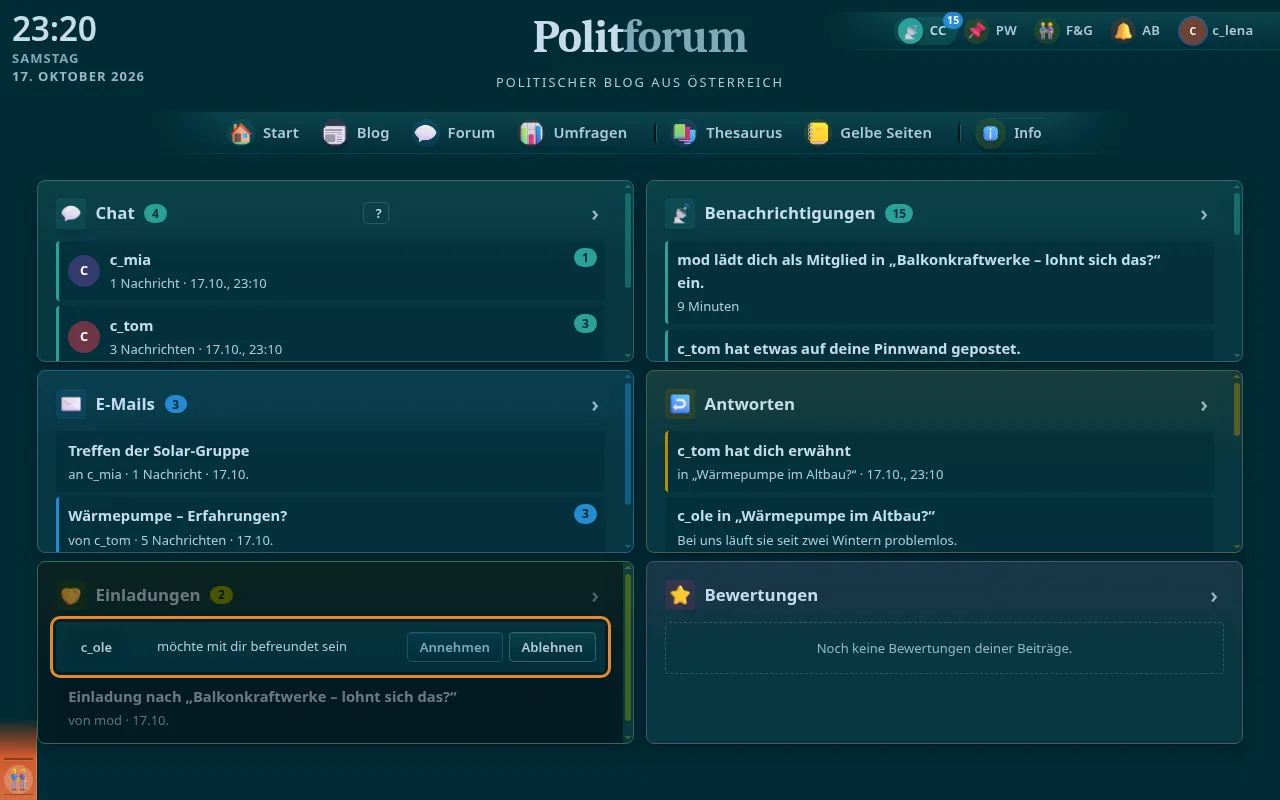
Task: Click the Politforum site logo
Action: [640, 37]
